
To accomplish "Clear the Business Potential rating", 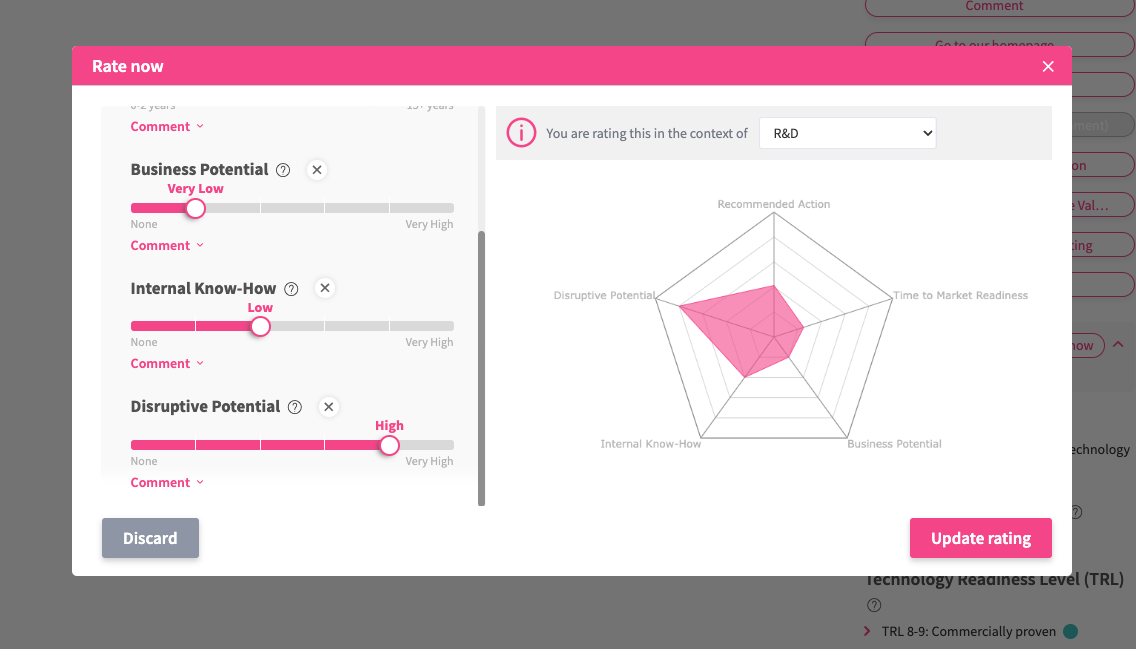I will [317, 170].
